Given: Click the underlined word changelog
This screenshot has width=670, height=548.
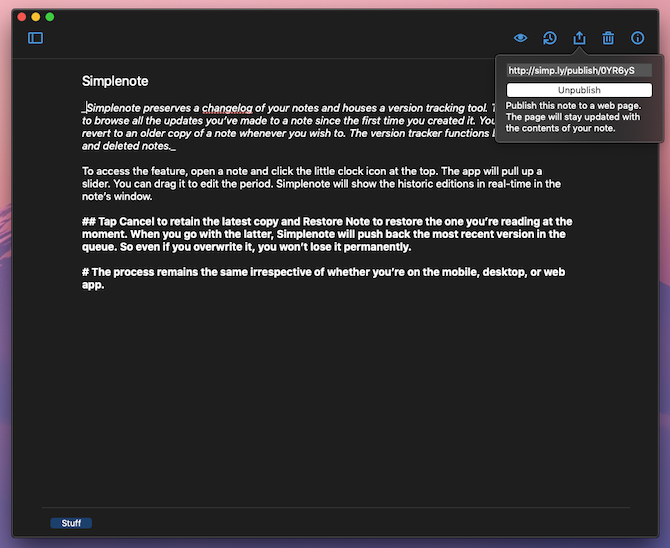Looking at the screenshot, I should coord(227,108).
